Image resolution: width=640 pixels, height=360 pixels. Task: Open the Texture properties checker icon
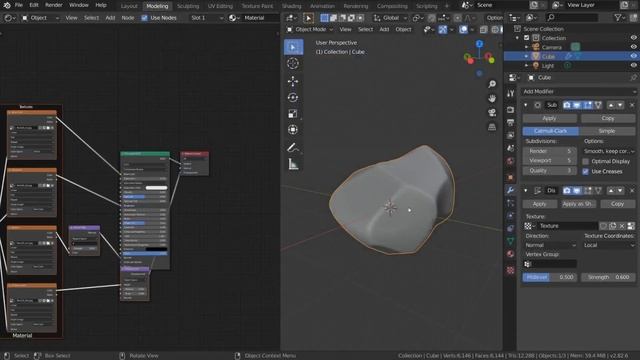point(510,270)
